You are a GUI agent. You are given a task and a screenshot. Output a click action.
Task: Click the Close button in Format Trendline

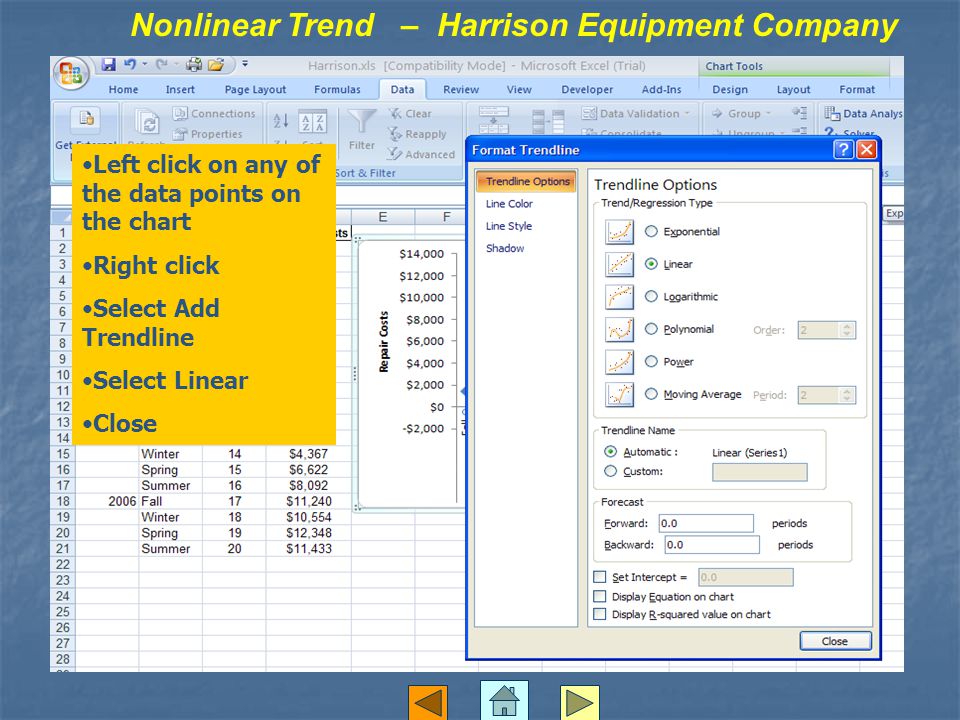pyautogui.click(x=835, y=641)
